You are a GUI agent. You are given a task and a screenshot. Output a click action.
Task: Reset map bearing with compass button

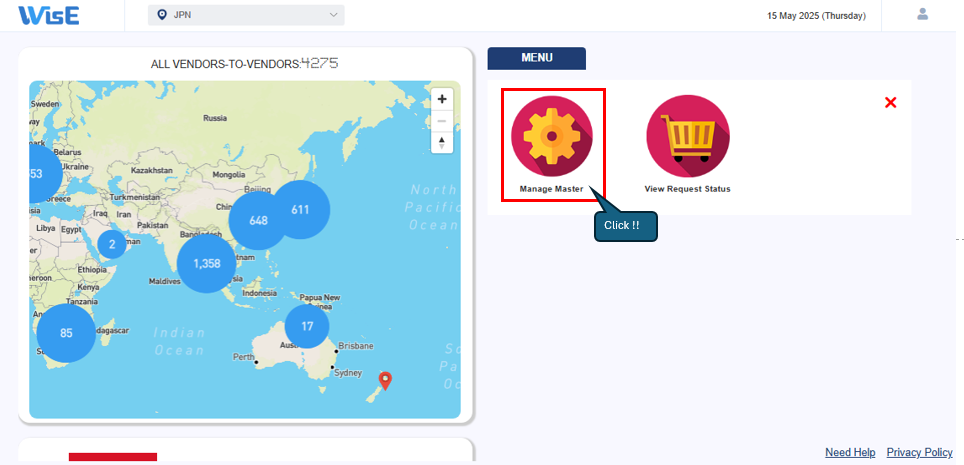[442, 143]
